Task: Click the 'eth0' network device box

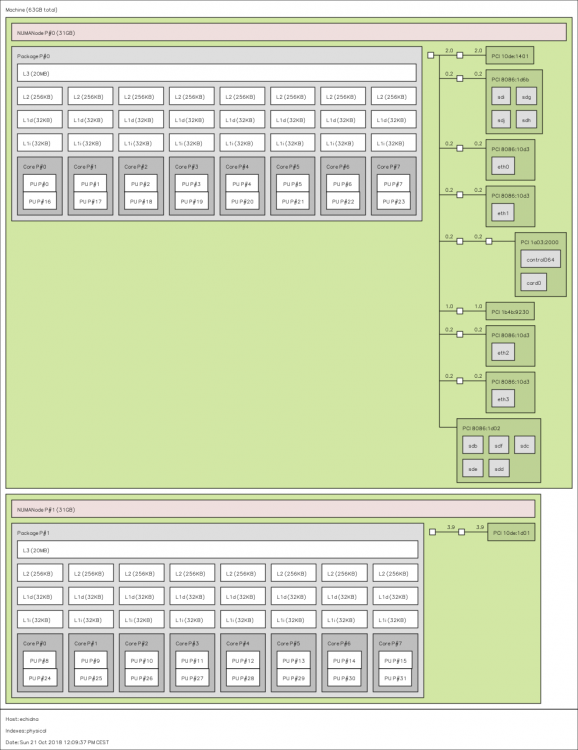Action: pyautogui.click(x=503, y=166)
